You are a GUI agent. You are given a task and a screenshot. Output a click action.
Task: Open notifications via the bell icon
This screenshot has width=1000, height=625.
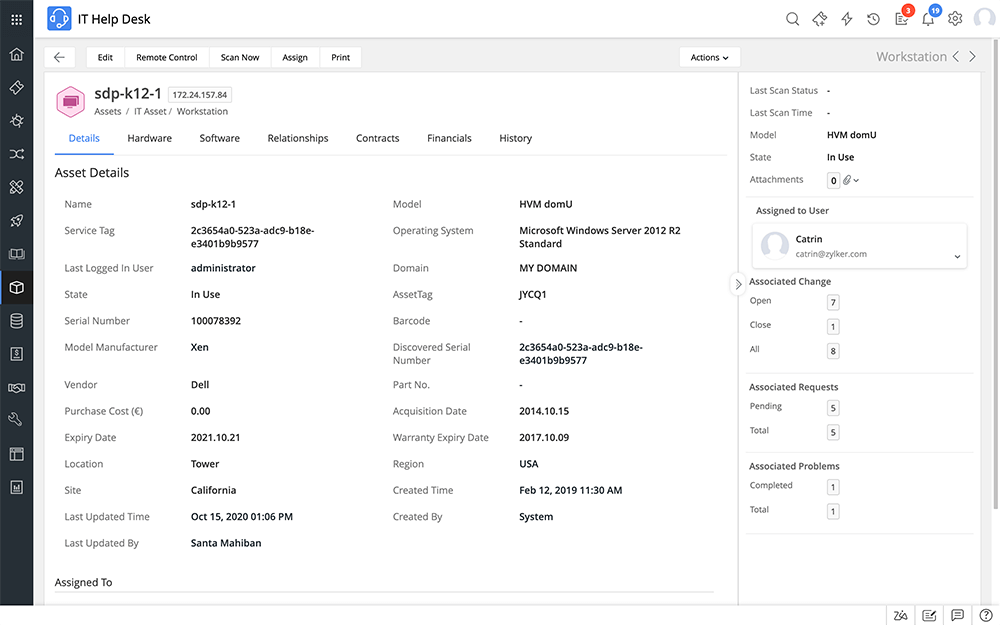pyautogui.click(x=929, y=19)
